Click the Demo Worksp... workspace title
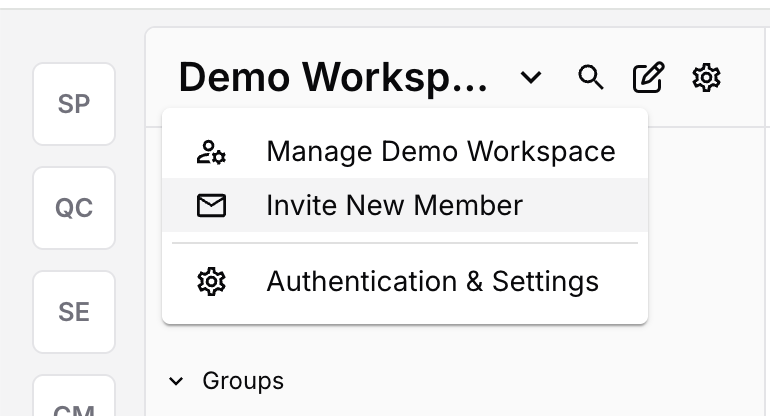This screenshot has width=770, height=416. 333,77
